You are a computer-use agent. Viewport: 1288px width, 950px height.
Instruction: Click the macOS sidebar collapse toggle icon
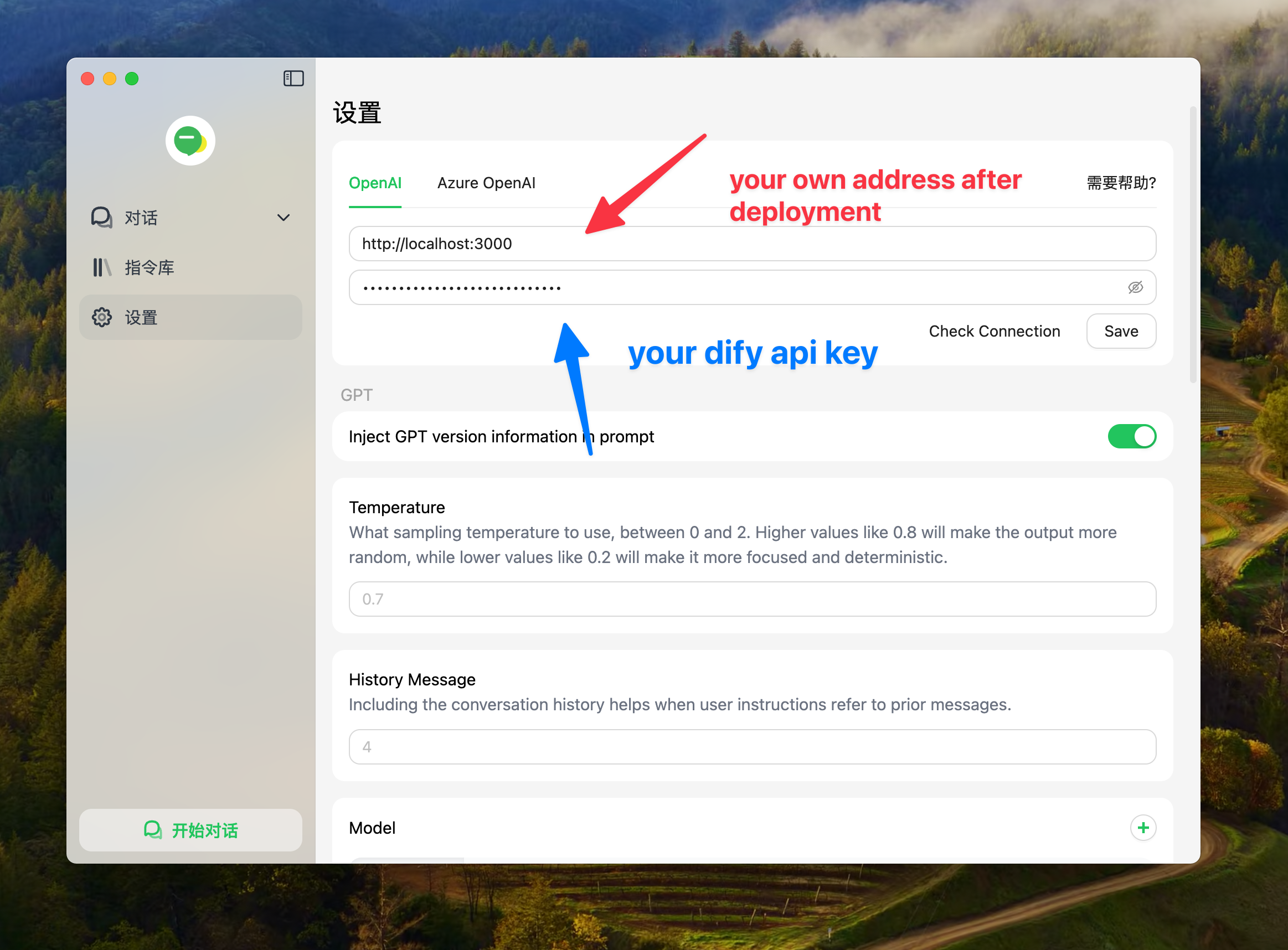click(x=294, y=77)
